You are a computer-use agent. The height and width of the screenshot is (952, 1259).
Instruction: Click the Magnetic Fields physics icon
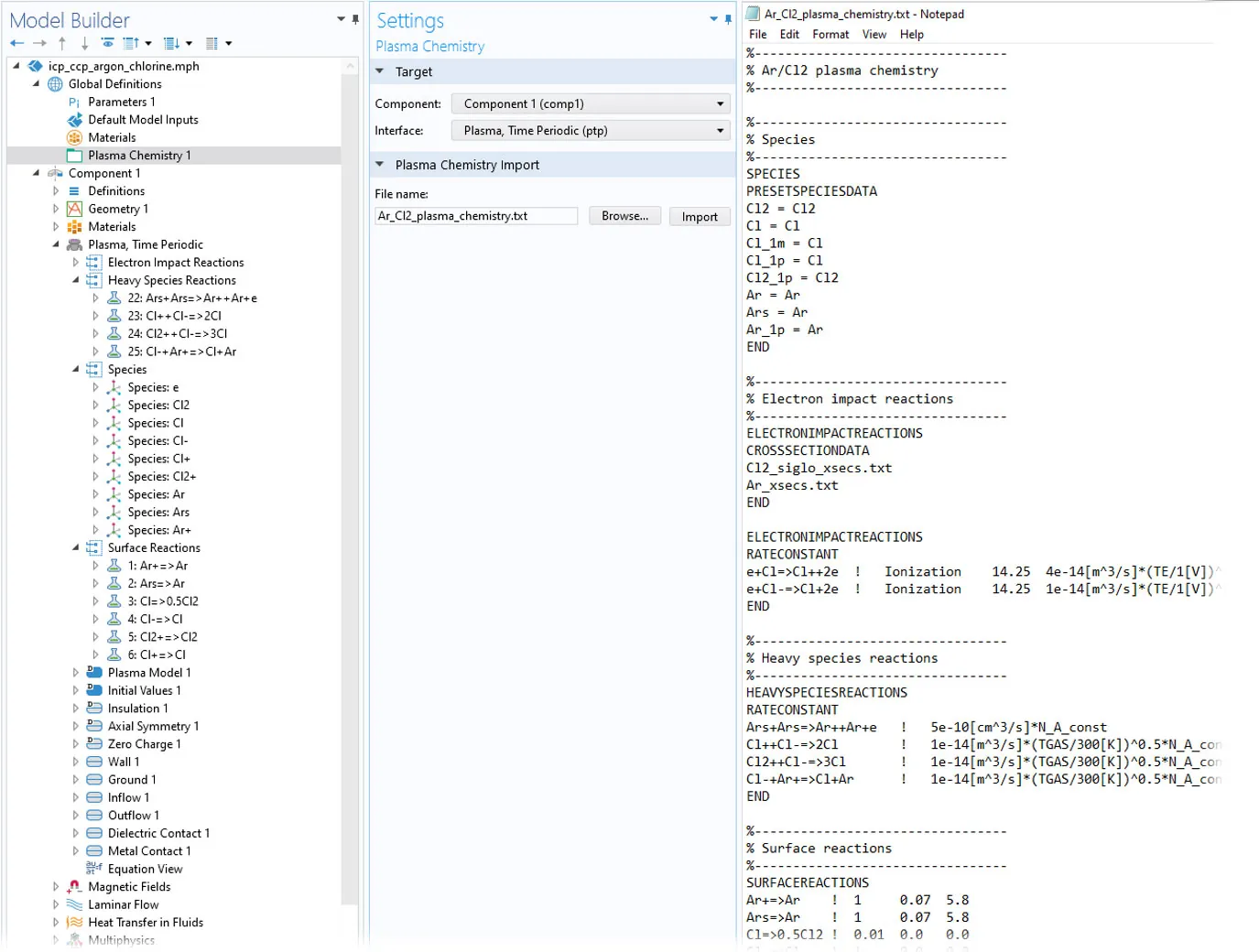pos(74,887)
